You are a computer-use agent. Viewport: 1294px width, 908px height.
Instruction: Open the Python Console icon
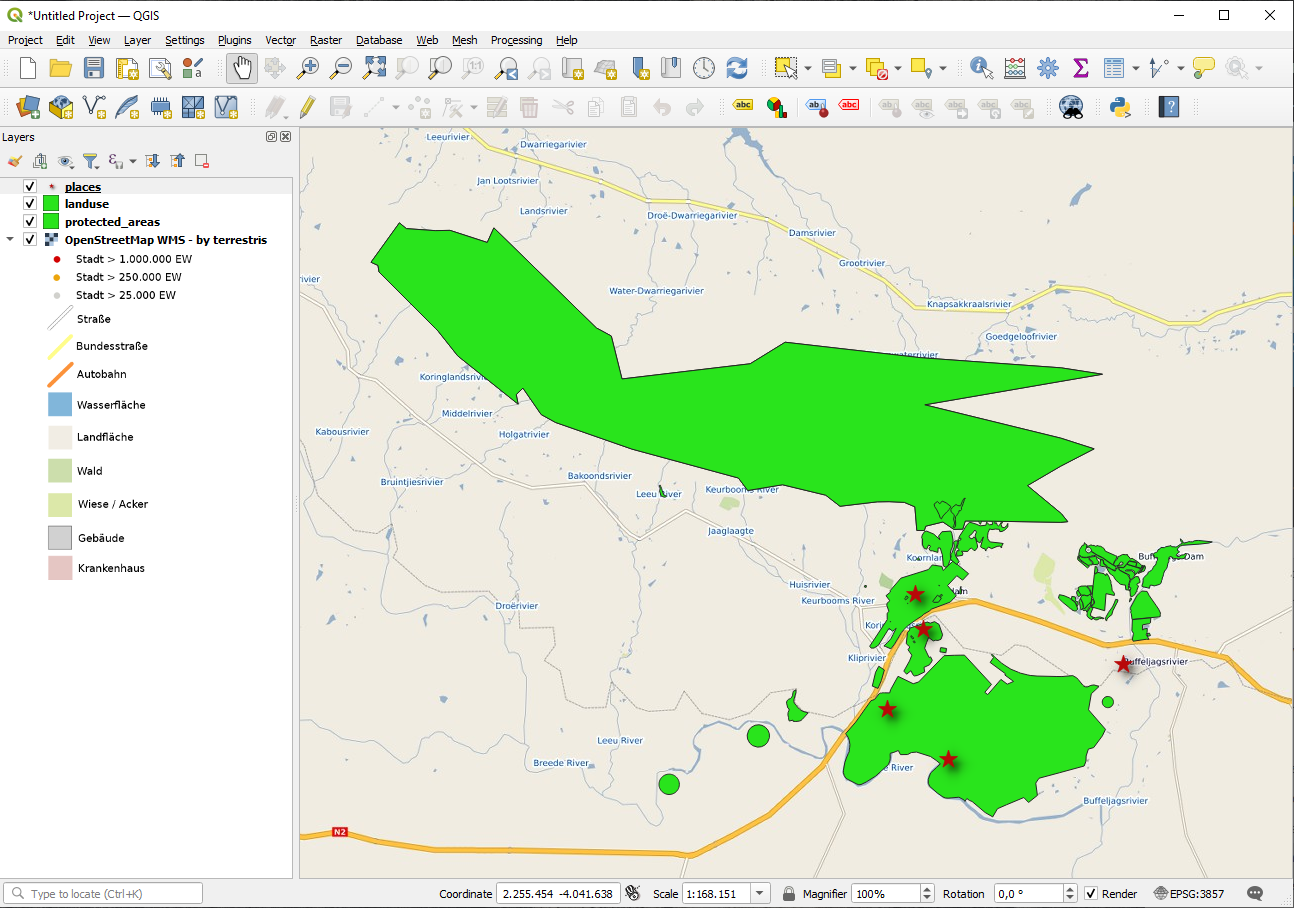(1119, 106)
